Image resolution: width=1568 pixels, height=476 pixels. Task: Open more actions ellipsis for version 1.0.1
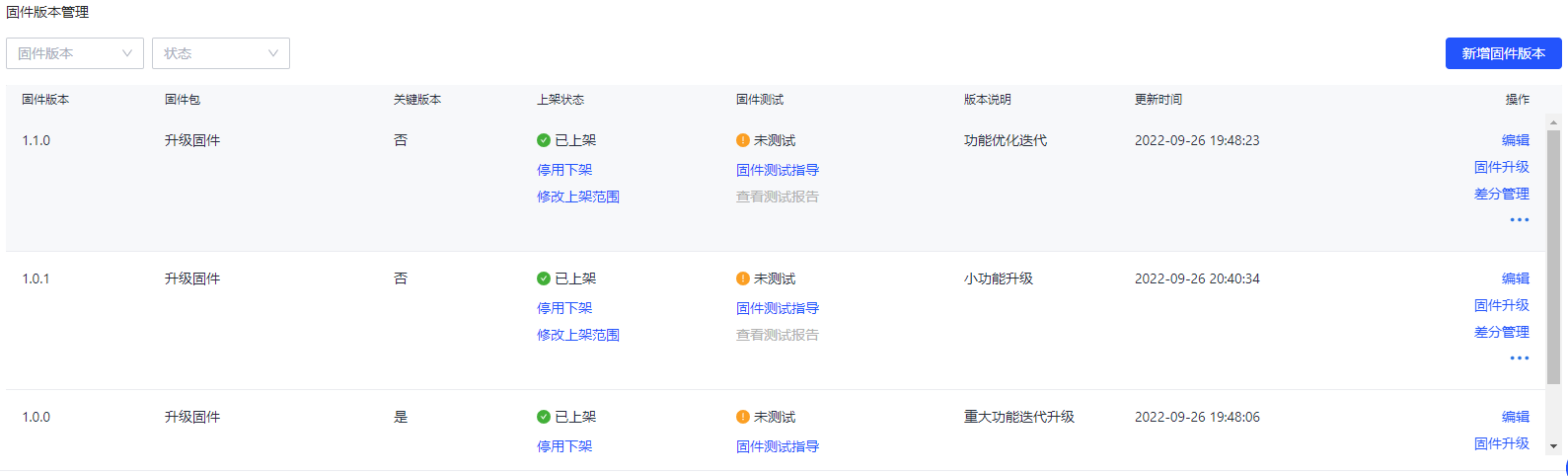tap(1520, 358)
